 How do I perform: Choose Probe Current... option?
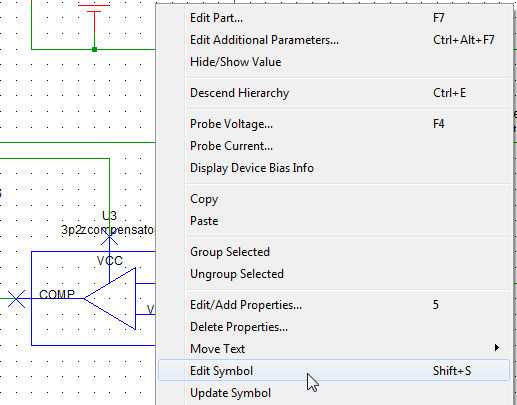pyautogui.click(x=334, y=146)
